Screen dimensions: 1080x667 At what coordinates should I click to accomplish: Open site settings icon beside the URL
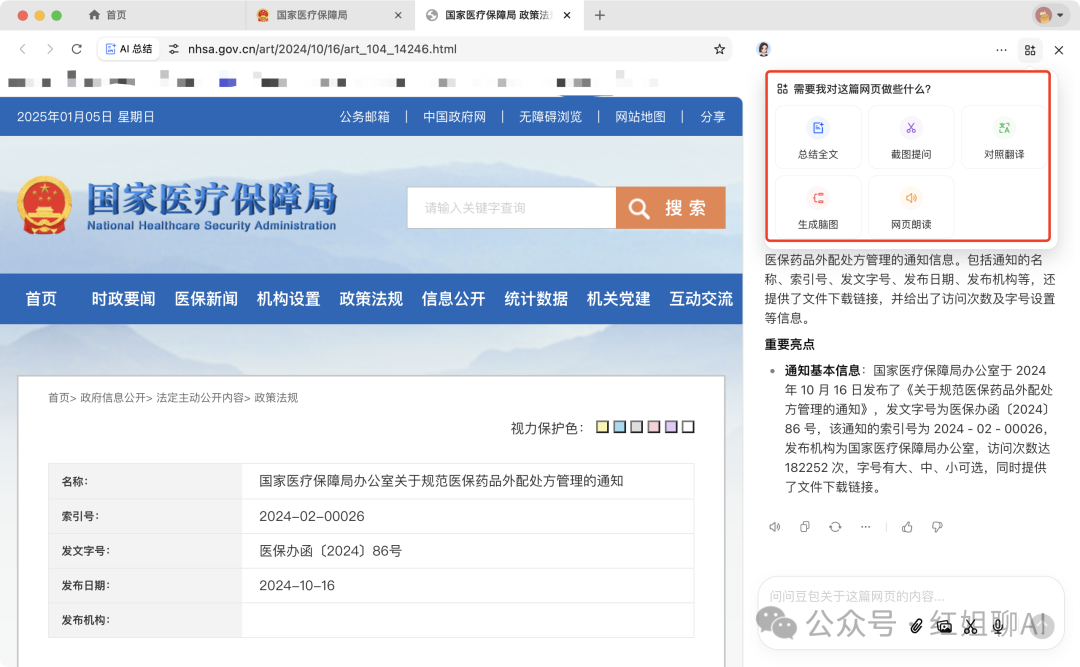174,49
